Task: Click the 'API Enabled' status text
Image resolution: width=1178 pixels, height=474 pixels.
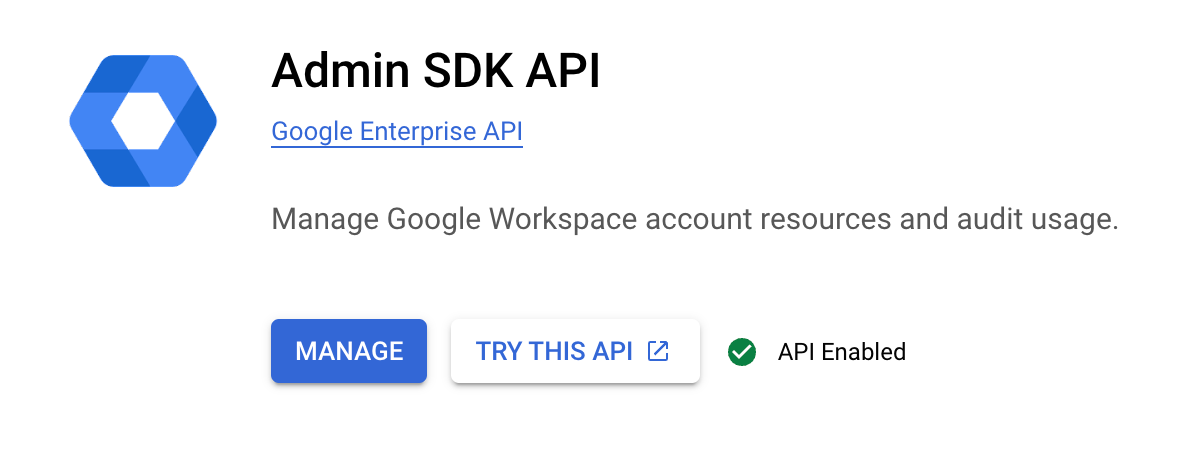Action: point(841,352)
